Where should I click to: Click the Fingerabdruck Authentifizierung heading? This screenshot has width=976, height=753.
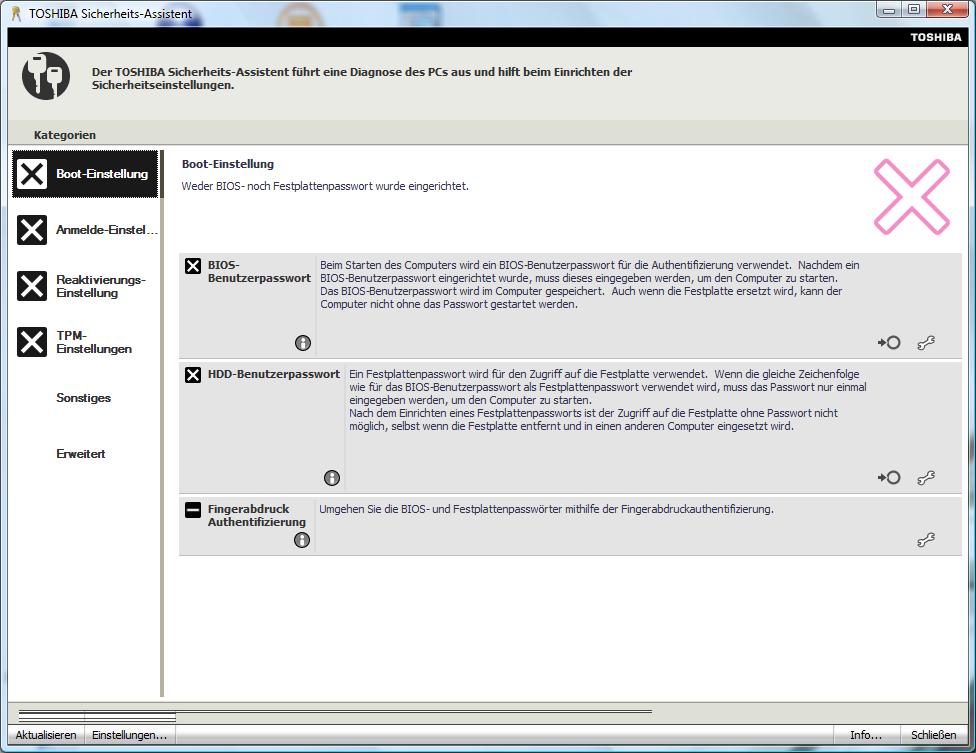click(256, 515)
